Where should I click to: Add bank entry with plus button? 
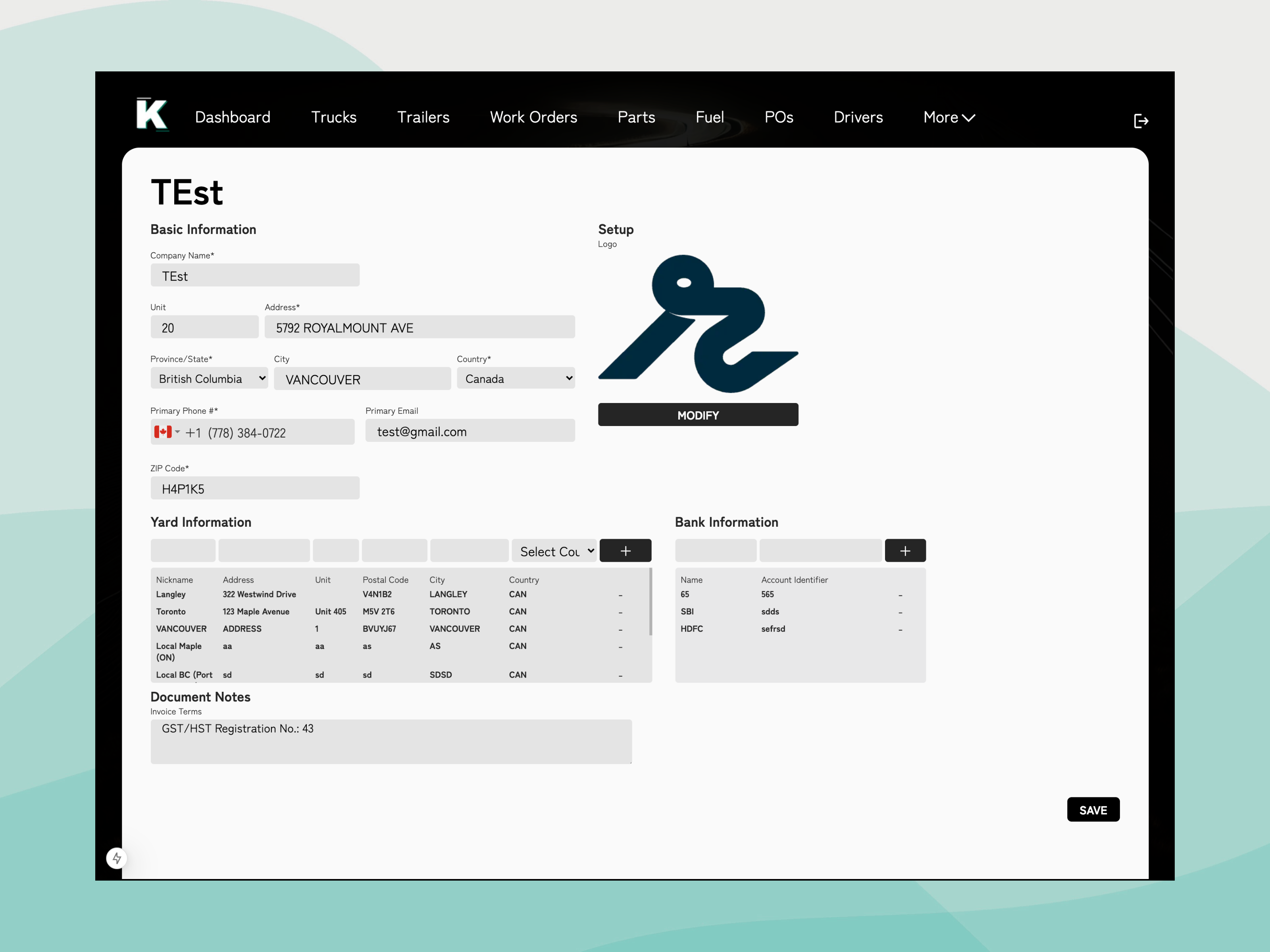905,551
